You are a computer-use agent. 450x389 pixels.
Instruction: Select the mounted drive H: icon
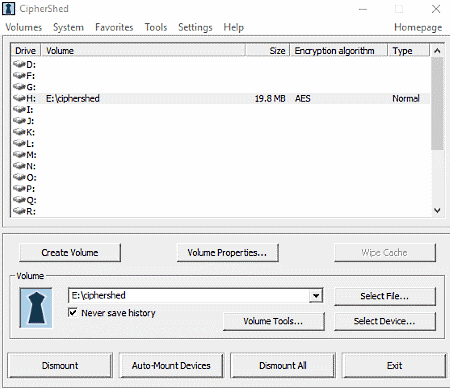(x=19, y=98)
